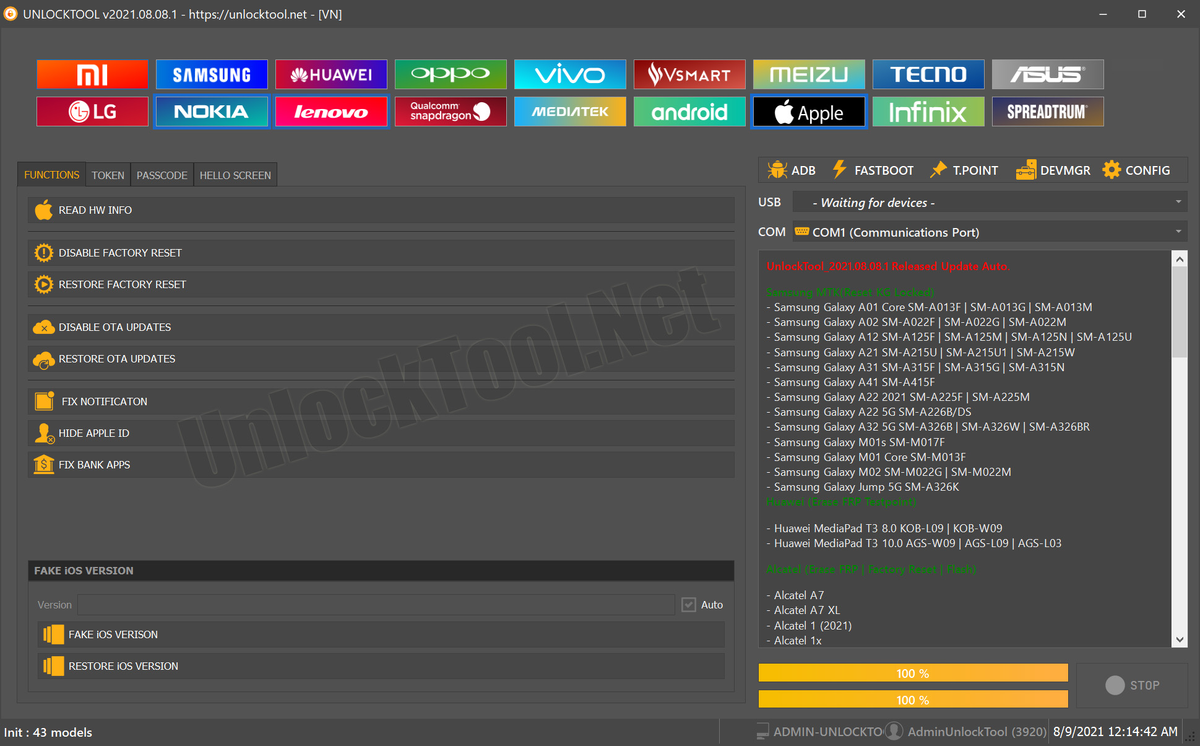The image size is (1200, 746).
Task: Open the T.POINT tool
Action: (x=963, y=170)
